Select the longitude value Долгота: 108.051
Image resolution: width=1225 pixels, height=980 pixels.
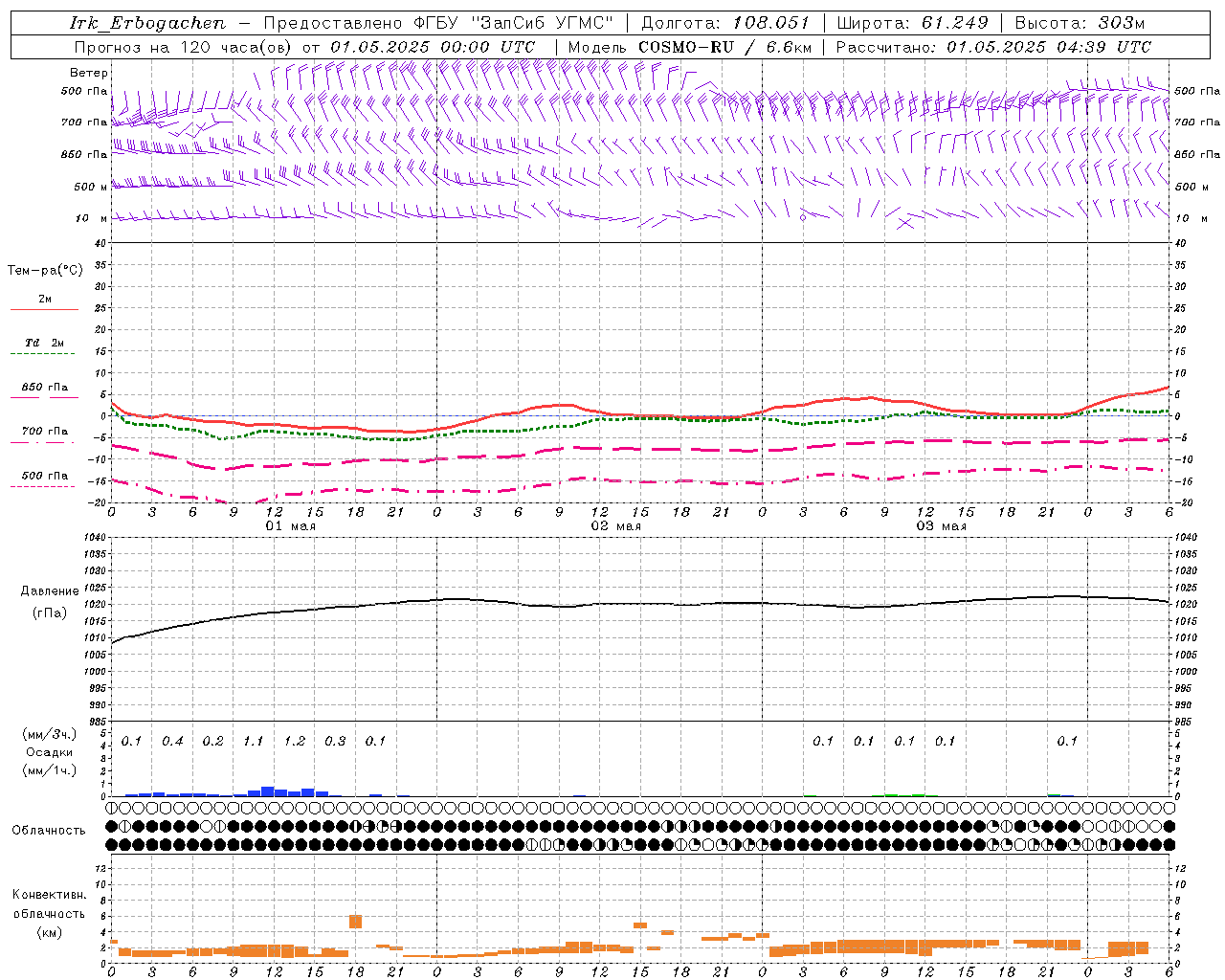[x=725, y=23]
